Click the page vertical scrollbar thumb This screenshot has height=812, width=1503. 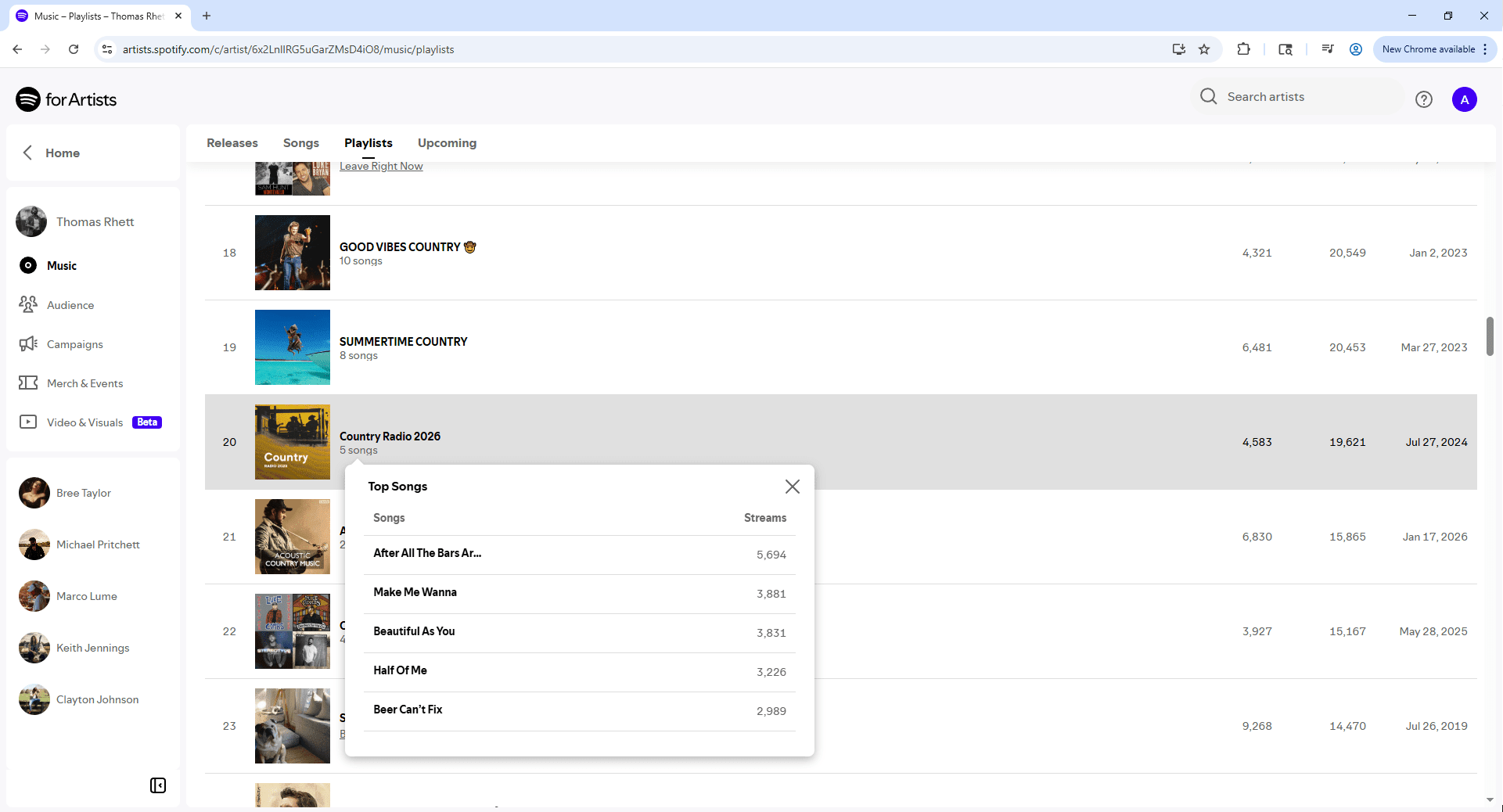[1490, 336]
